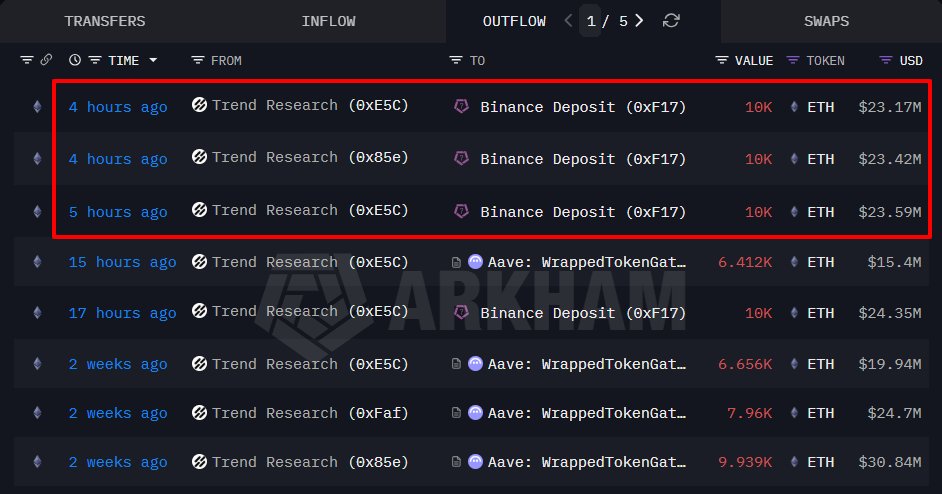This screenshot has width=942, height=494.
Task: Click the 6.412K value cell
Action: click(x=745, y=262)
